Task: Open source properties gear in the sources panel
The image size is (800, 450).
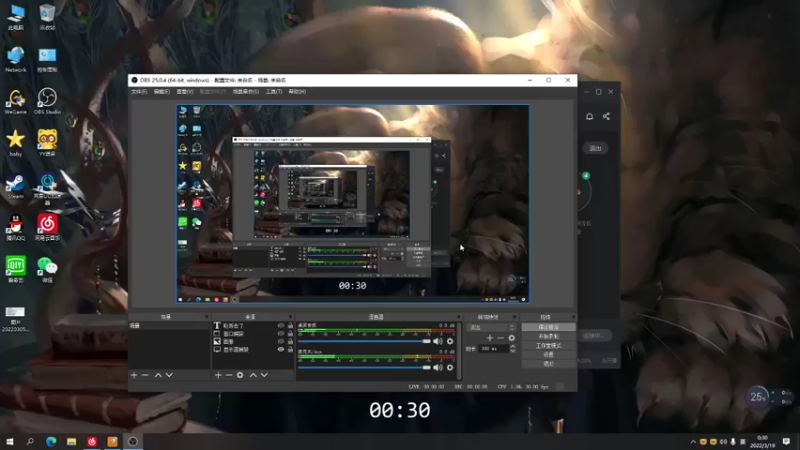Action: [240, 375]
